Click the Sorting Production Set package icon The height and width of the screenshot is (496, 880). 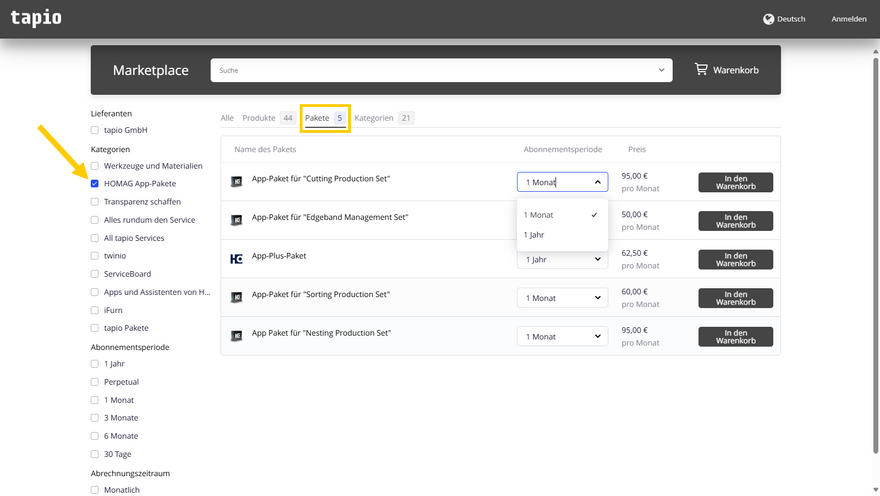[x=236, y=297]
